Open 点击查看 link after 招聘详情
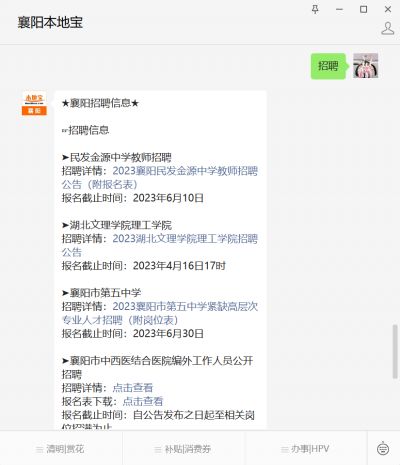 (x=133, y=388)
